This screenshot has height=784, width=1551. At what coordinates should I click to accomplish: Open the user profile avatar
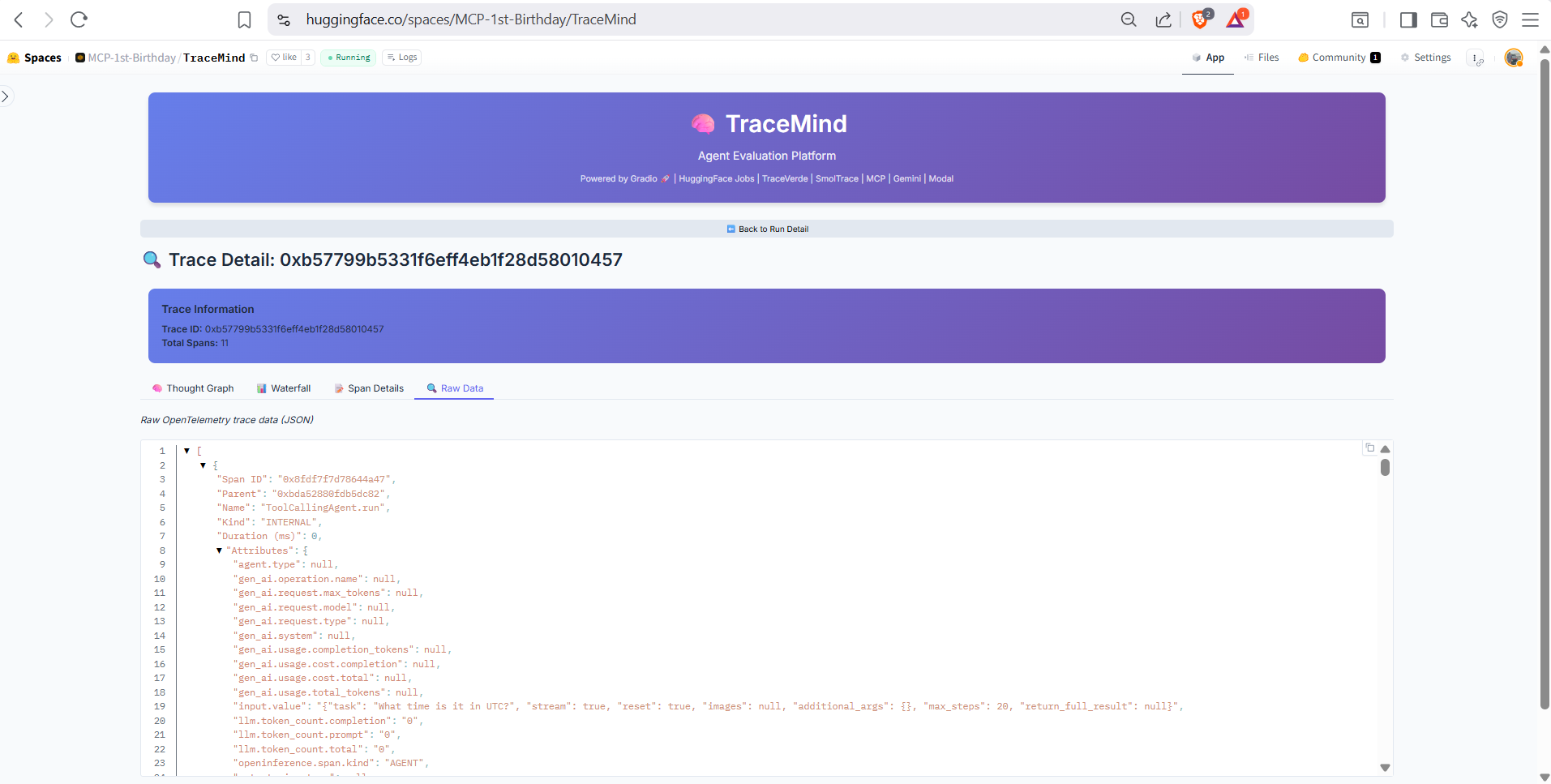[x=1514, y=58]
